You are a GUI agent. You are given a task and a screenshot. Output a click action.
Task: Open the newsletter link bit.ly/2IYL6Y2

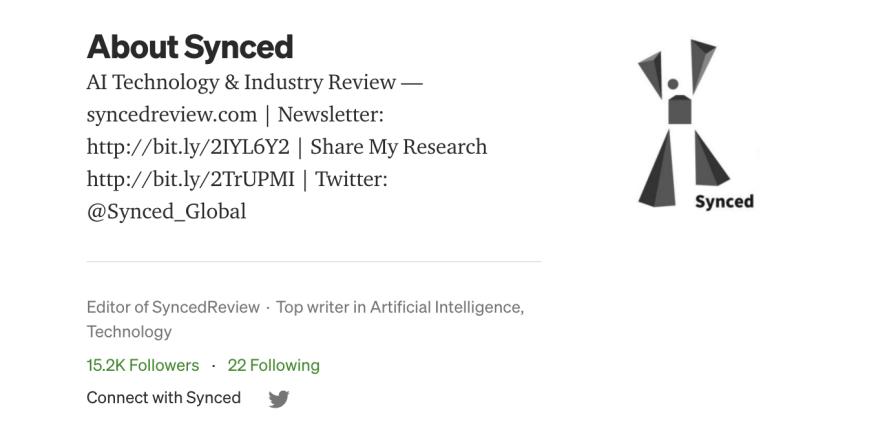click(188, 147)
